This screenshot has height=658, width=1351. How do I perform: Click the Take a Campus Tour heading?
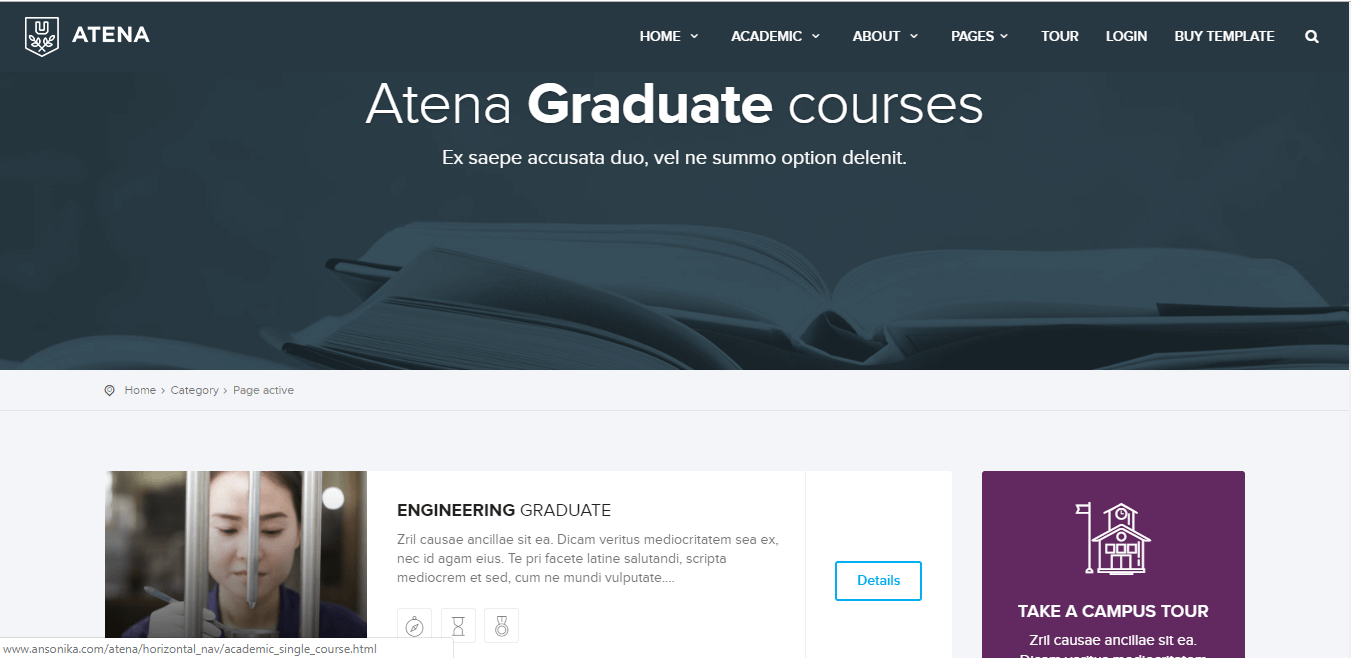pos(1113,611)
